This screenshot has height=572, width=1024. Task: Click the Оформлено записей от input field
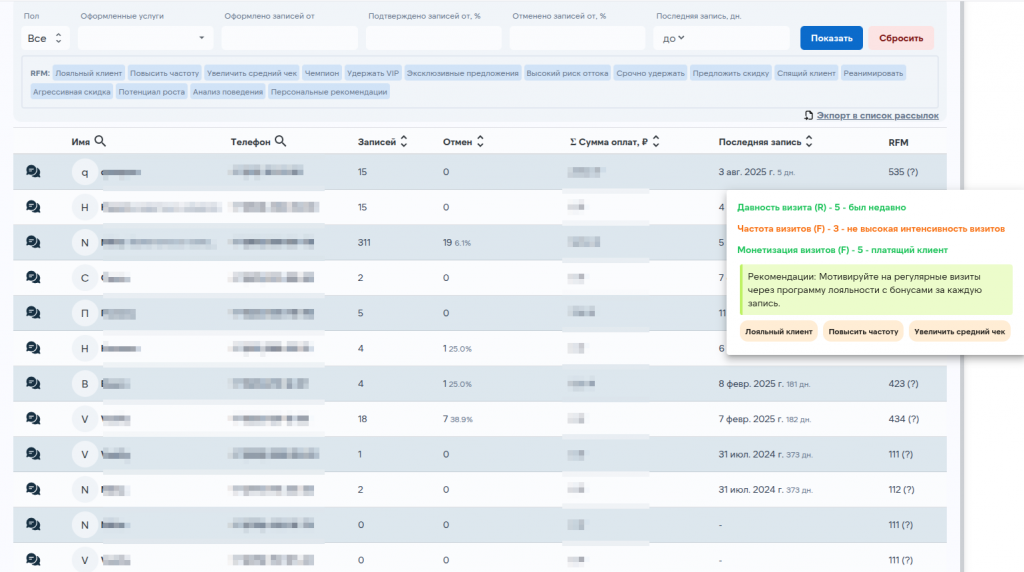(x=289, y=38)
